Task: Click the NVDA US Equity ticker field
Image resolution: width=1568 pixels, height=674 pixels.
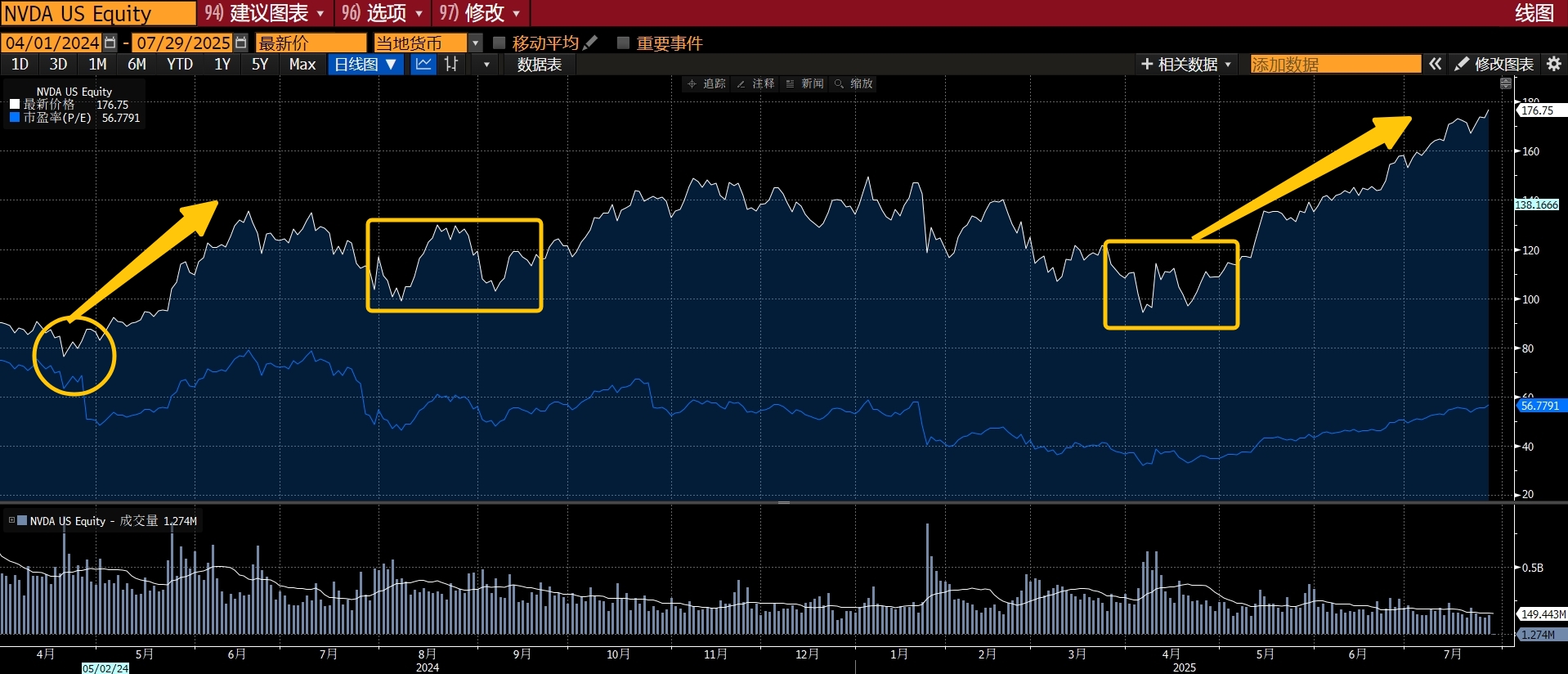Action: point(98,13)
